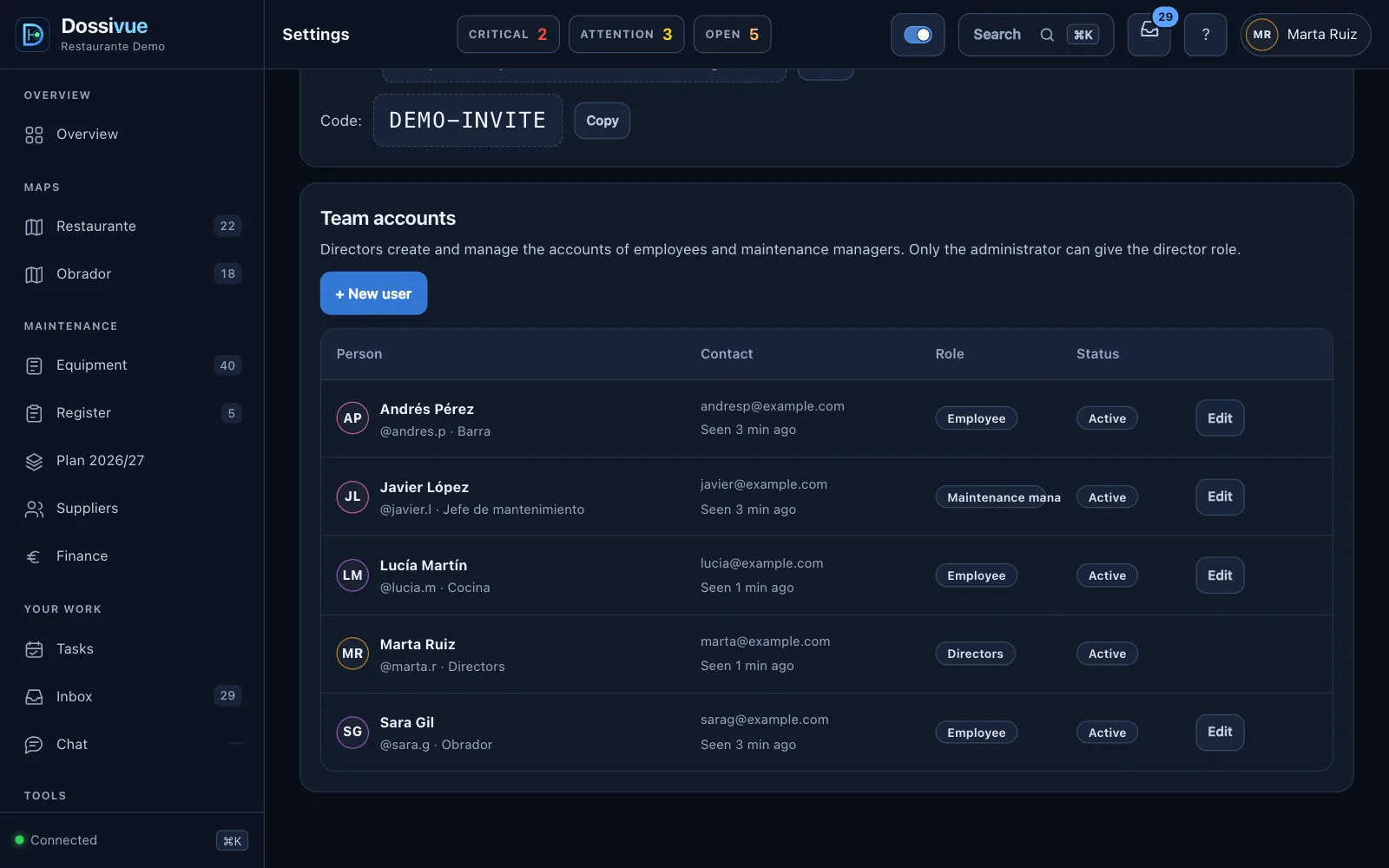
Task: Add a new user account
Action: [373, 293]
